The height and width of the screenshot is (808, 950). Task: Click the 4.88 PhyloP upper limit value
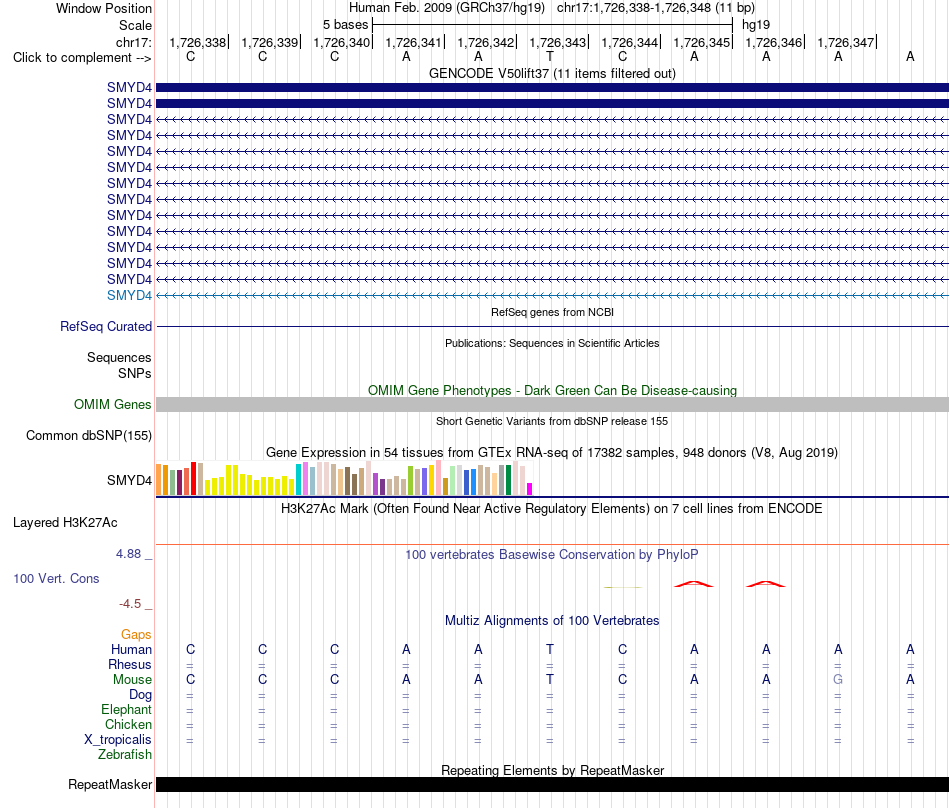click(128, 554)
